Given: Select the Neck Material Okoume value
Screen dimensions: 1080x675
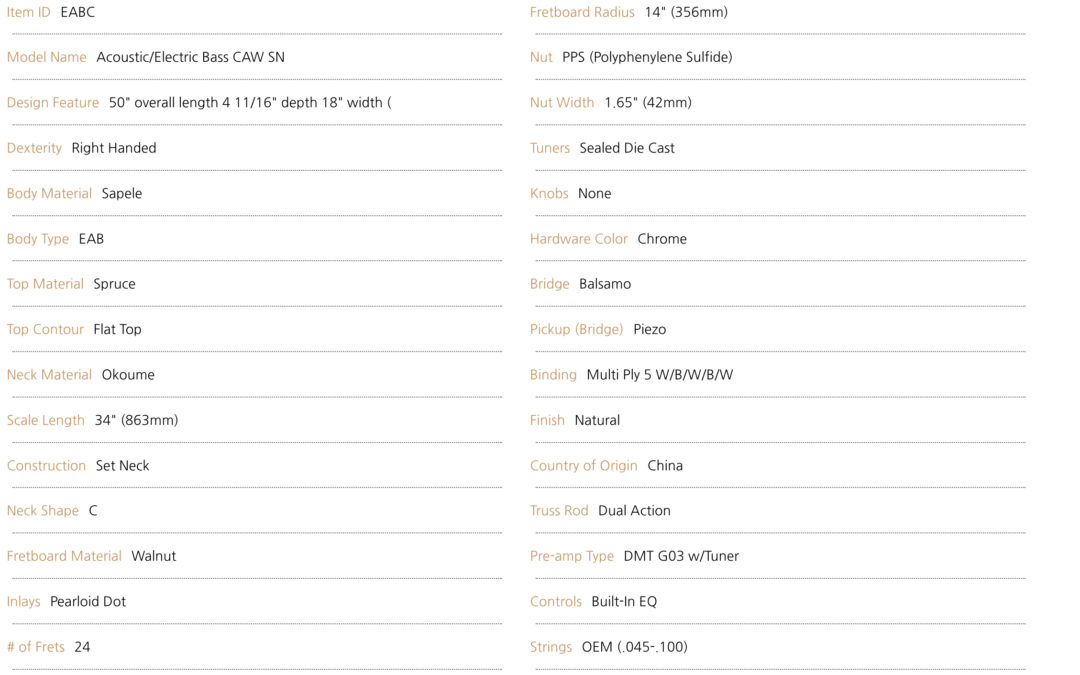Looking at the screenshot, I should 128,375.
